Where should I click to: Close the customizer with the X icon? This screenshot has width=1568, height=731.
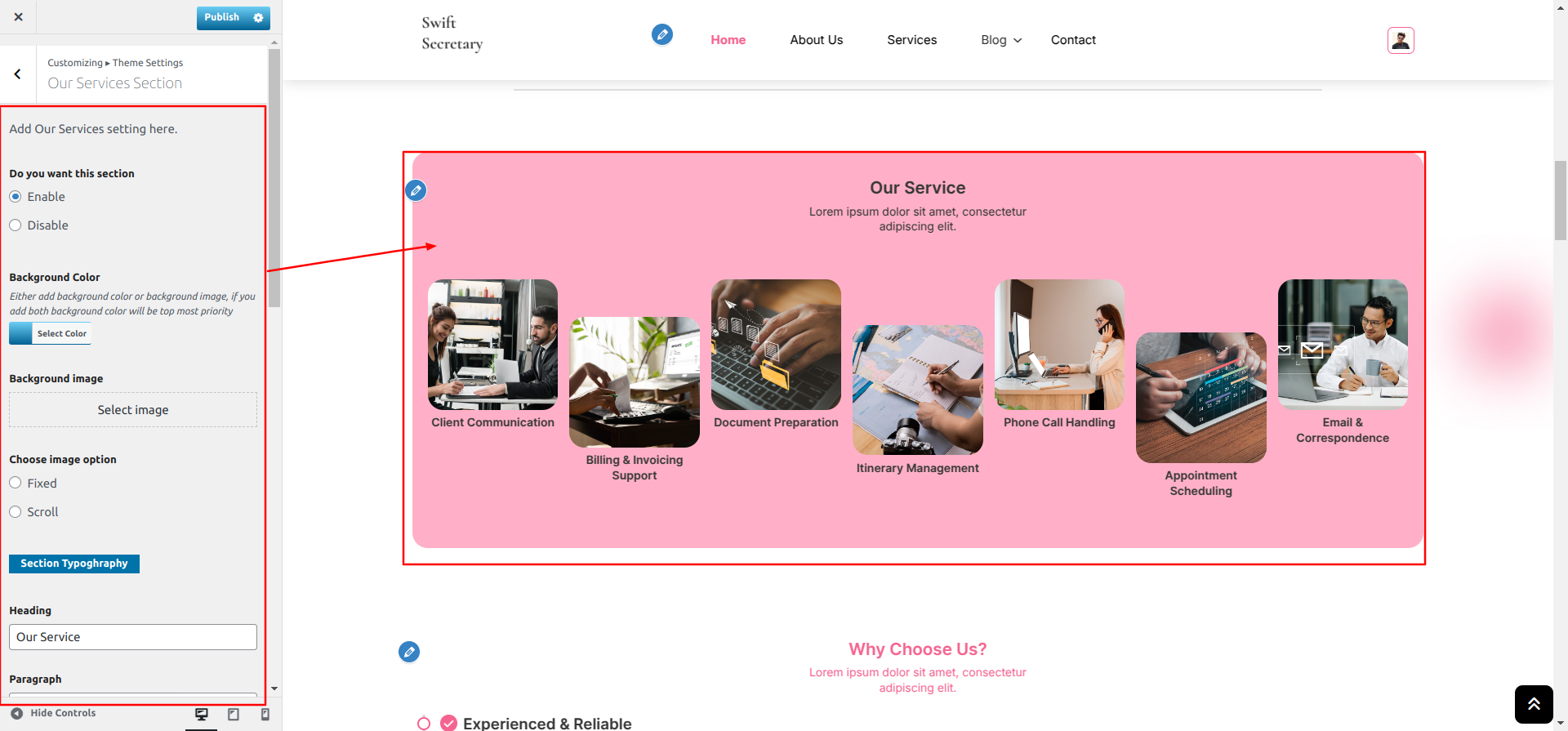click(x=18, y=16)
